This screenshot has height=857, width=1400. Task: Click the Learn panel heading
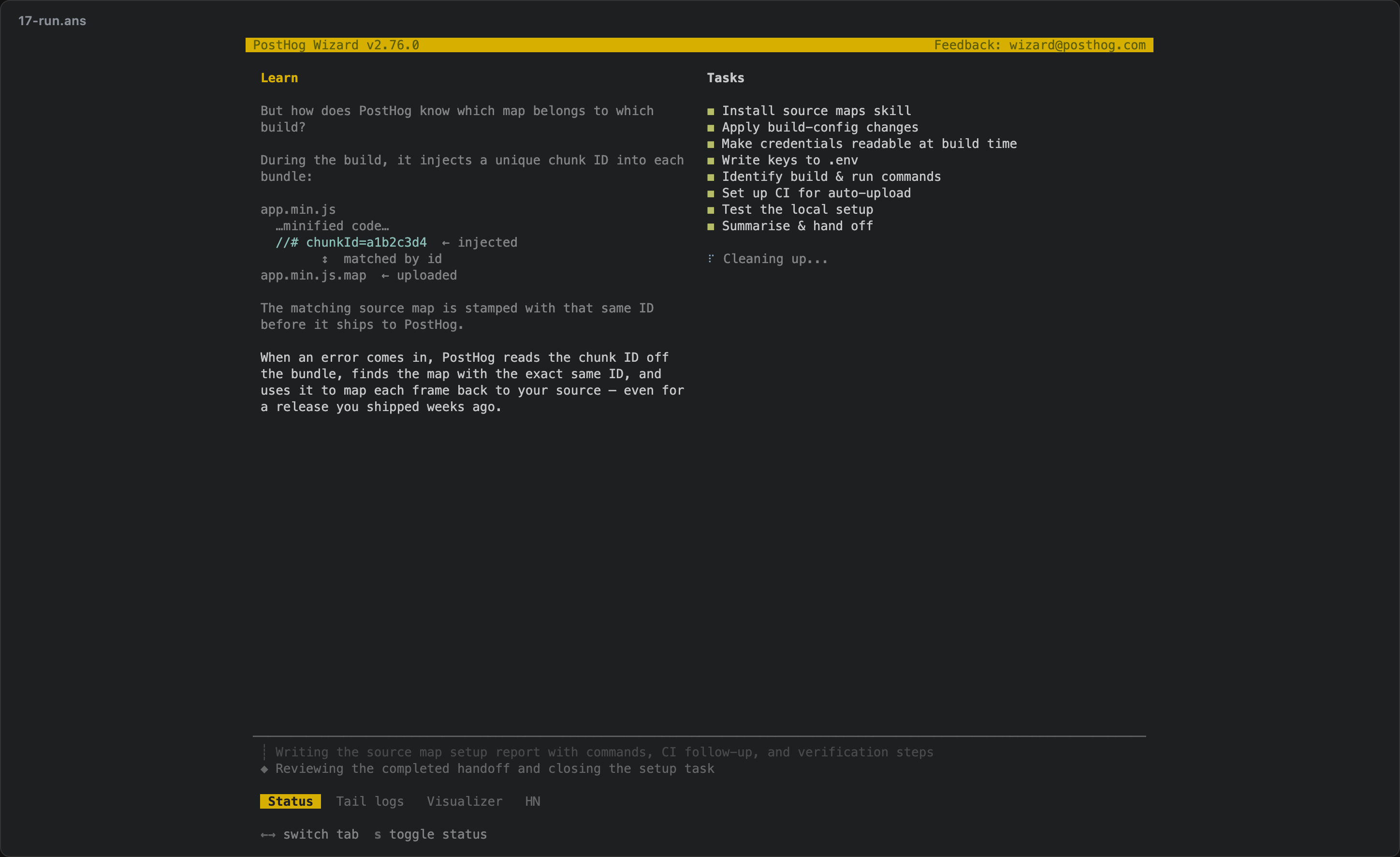[x=279, y=78]
